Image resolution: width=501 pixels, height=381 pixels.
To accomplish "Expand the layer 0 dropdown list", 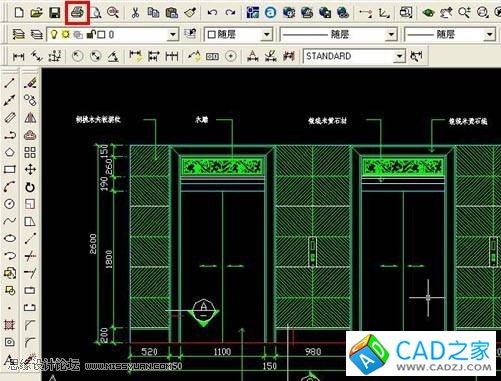I will pos(173,34).
